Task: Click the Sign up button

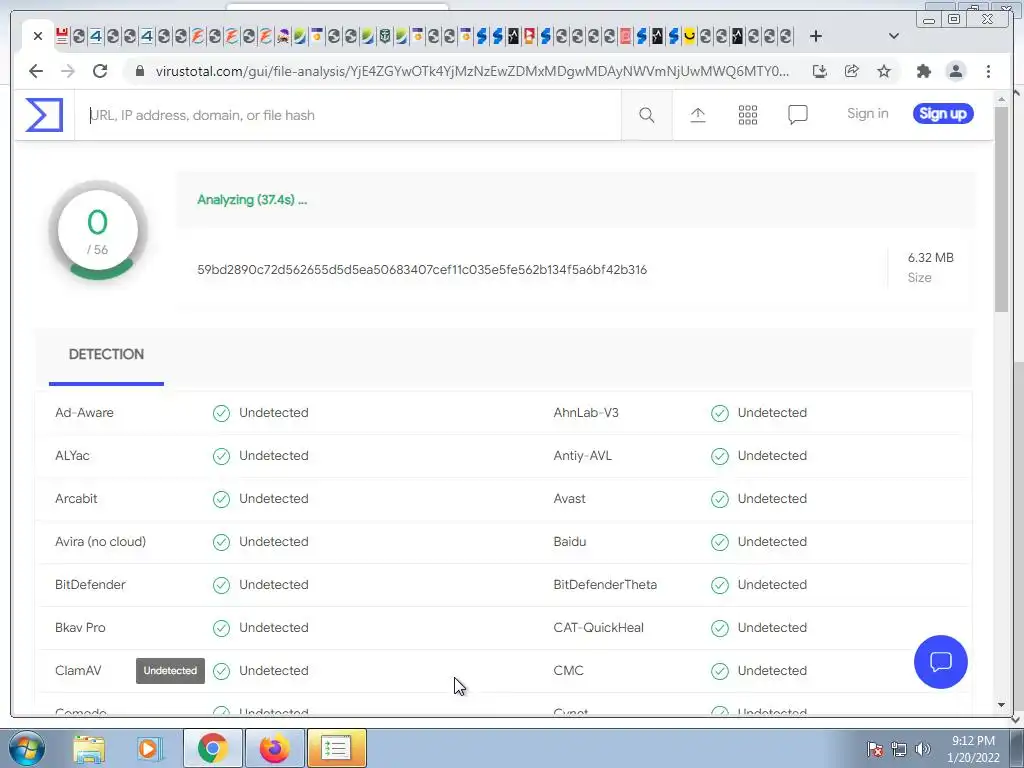Action: tap(943, 114)
